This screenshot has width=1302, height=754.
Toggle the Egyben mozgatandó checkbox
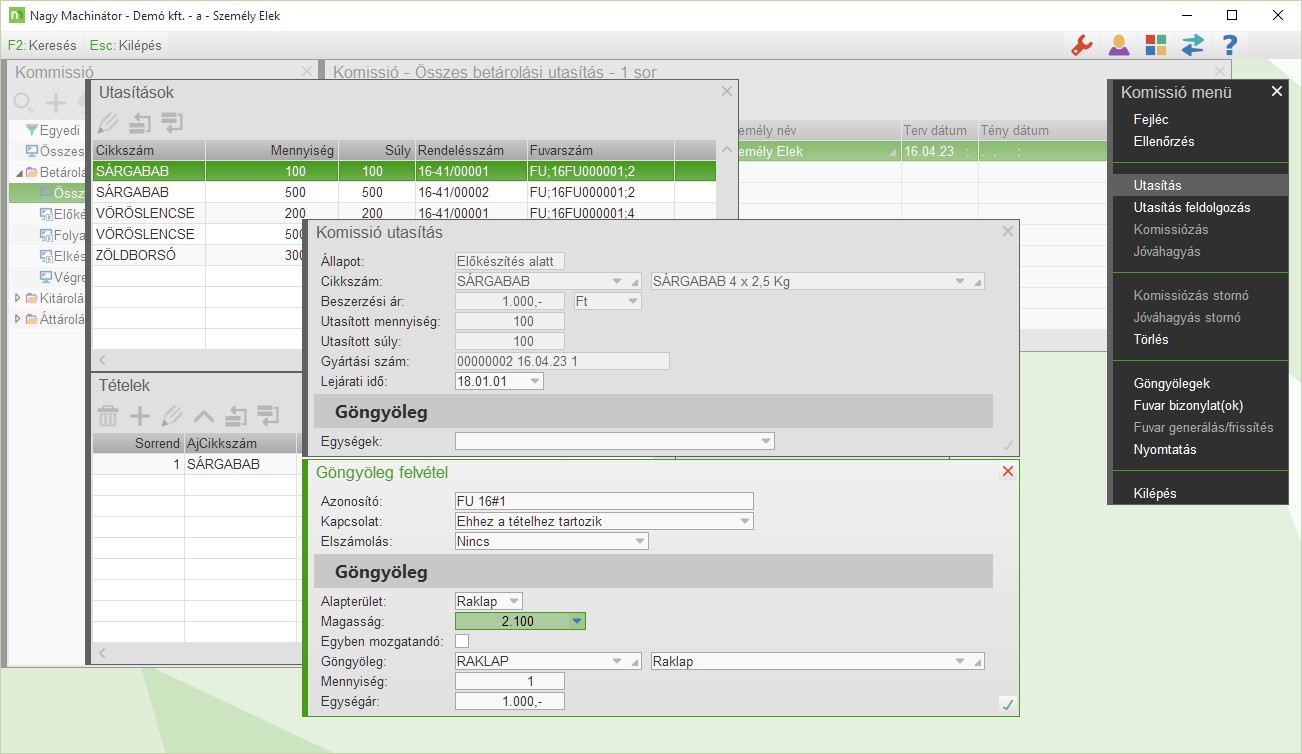(462, 641)
